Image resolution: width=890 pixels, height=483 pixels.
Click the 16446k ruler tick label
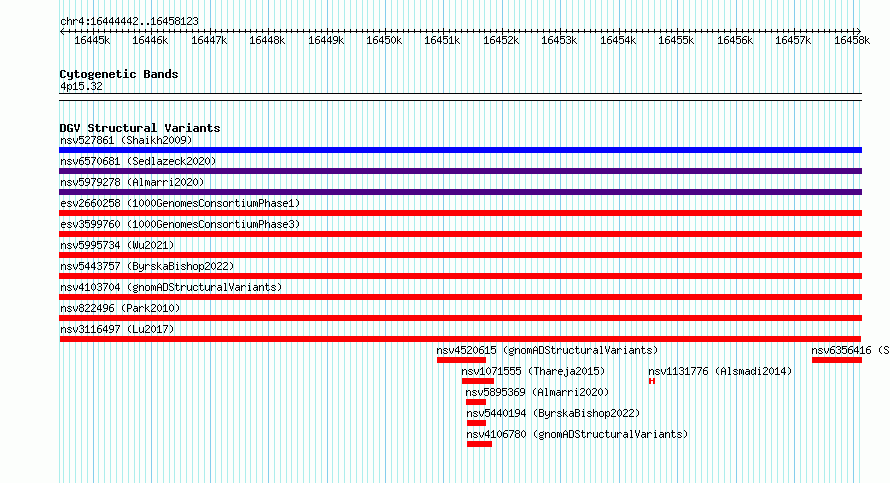(150, 40)
